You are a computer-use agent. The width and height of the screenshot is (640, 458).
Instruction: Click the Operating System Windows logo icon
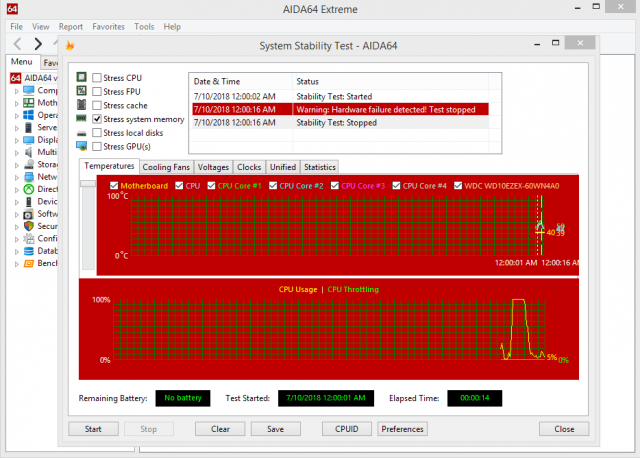pos(30,115)
